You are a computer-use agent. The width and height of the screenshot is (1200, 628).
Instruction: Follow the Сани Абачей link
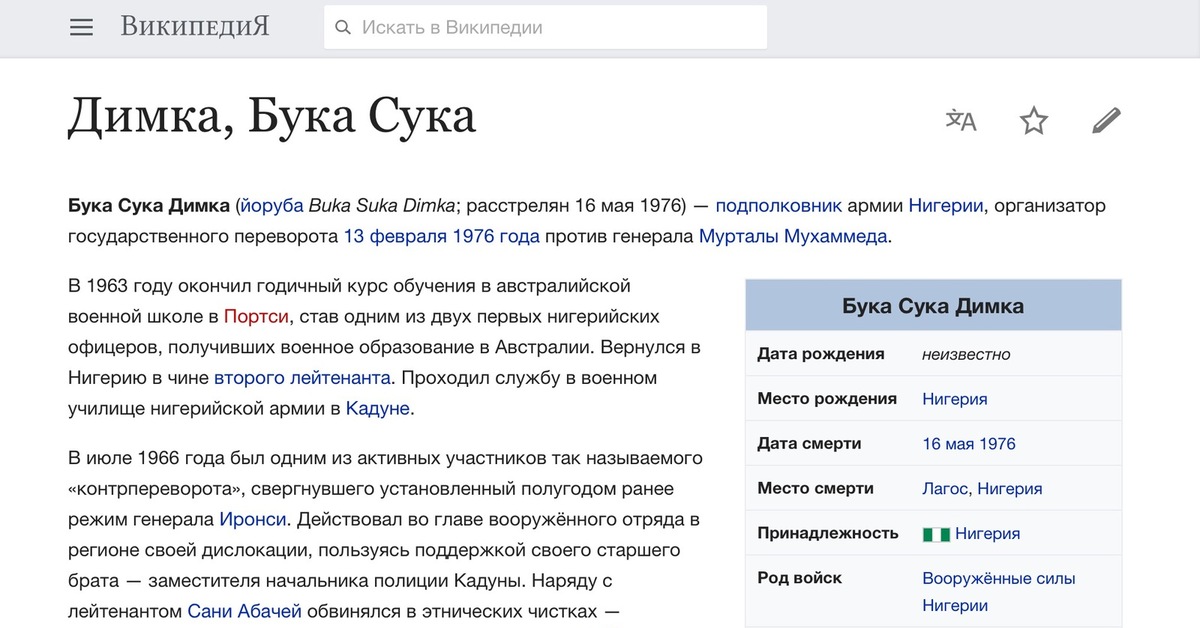[244, 611]
